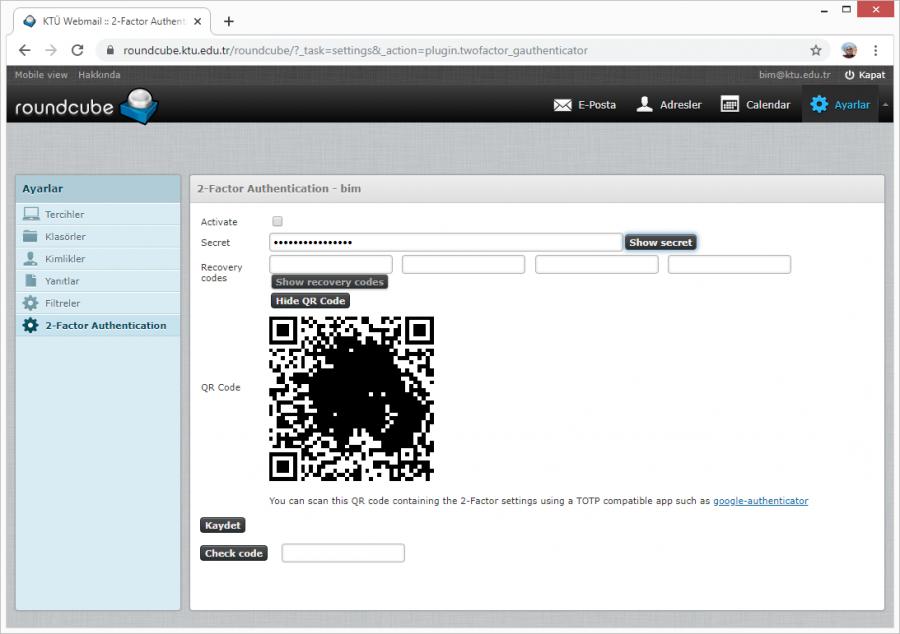Click the browser forward arrow
Screen dimensions: 900x634
(x=51, y=50)
